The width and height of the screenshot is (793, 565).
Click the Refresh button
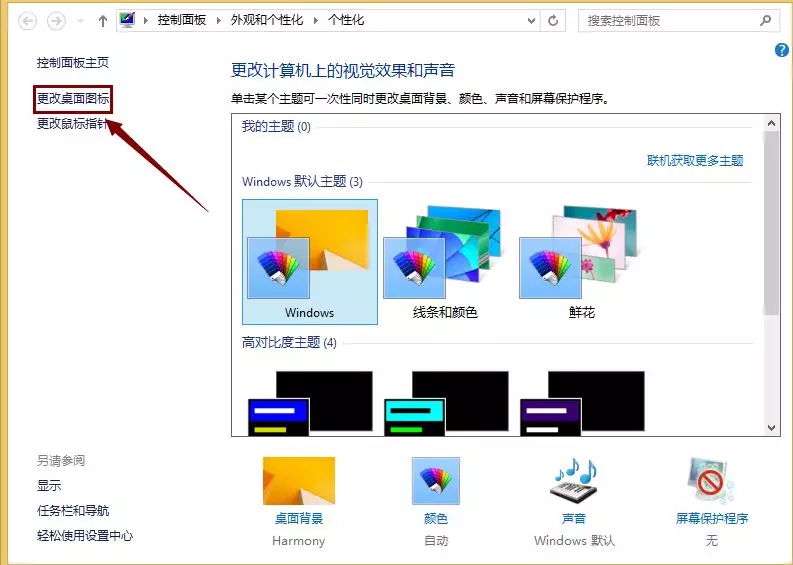coord(553,21)
